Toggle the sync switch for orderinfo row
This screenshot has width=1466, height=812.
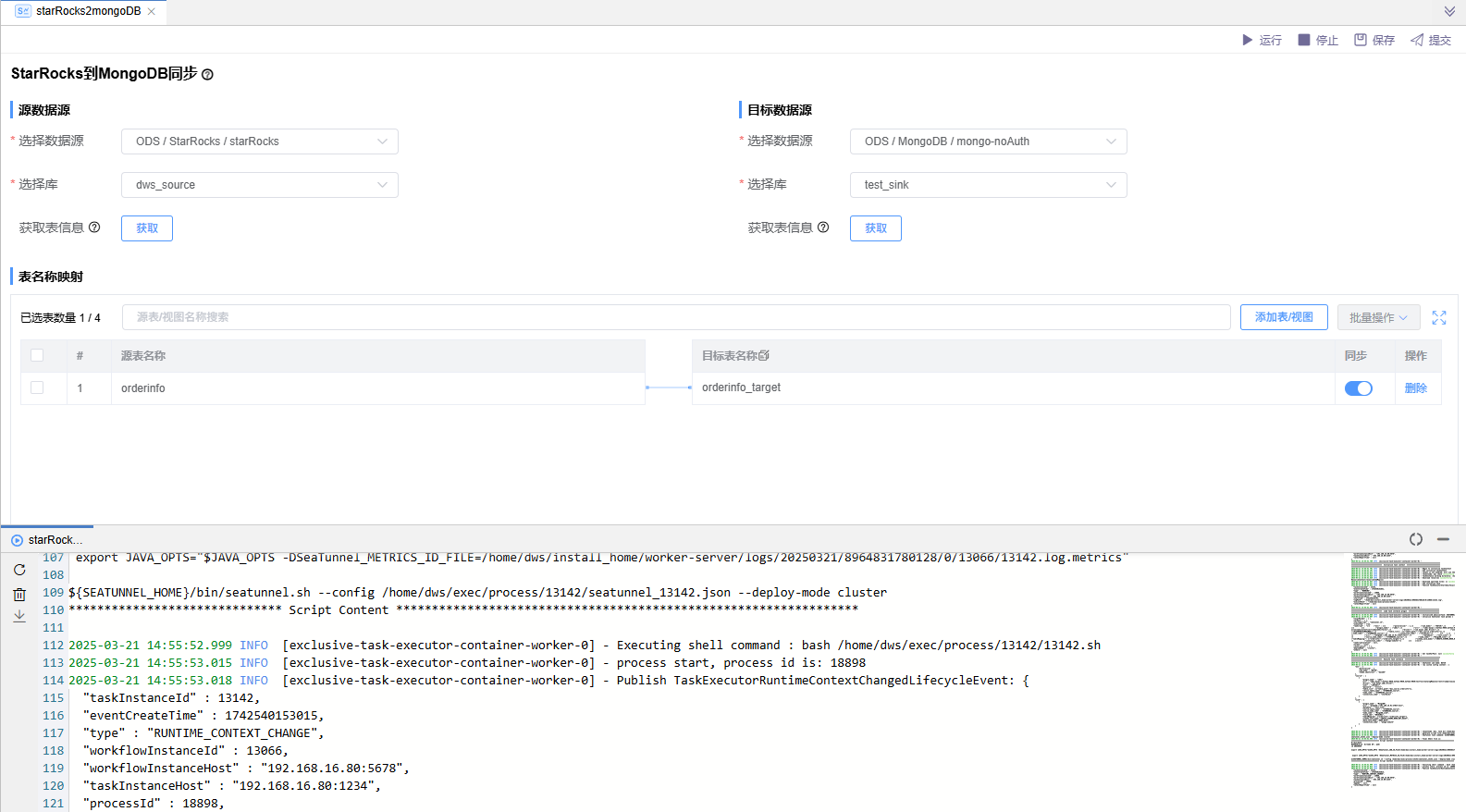coord(1358,388)
